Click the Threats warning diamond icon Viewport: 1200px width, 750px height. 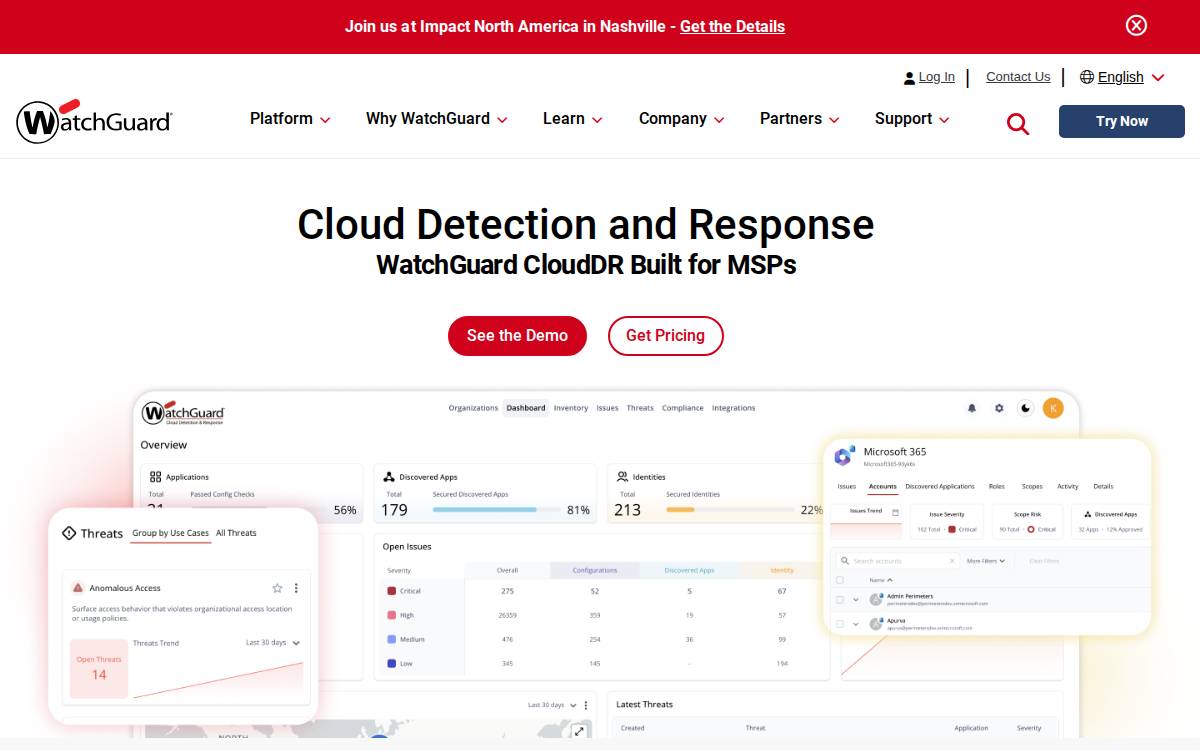pyautogui.click(x=69, y=533)
